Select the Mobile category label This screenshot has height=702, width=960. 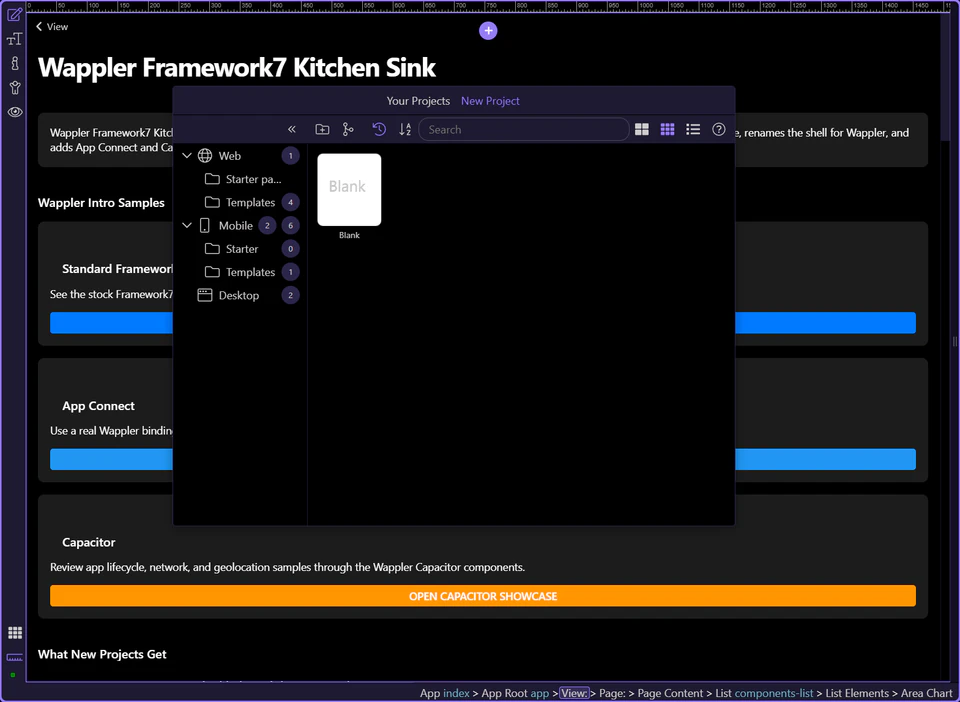tap(236, 226)
